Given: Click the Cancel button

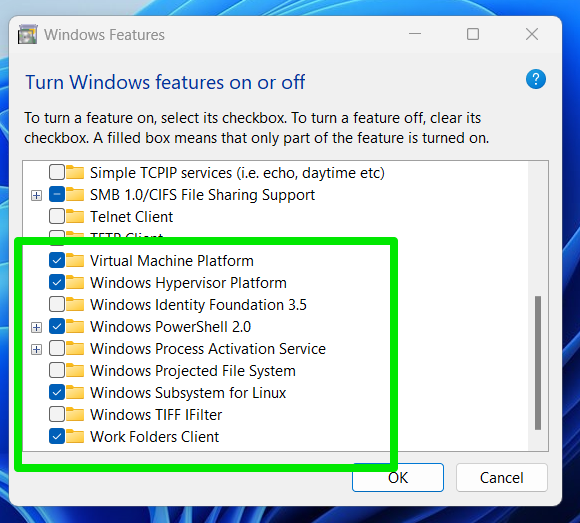Looking at the screenshot, I should 502,478.
